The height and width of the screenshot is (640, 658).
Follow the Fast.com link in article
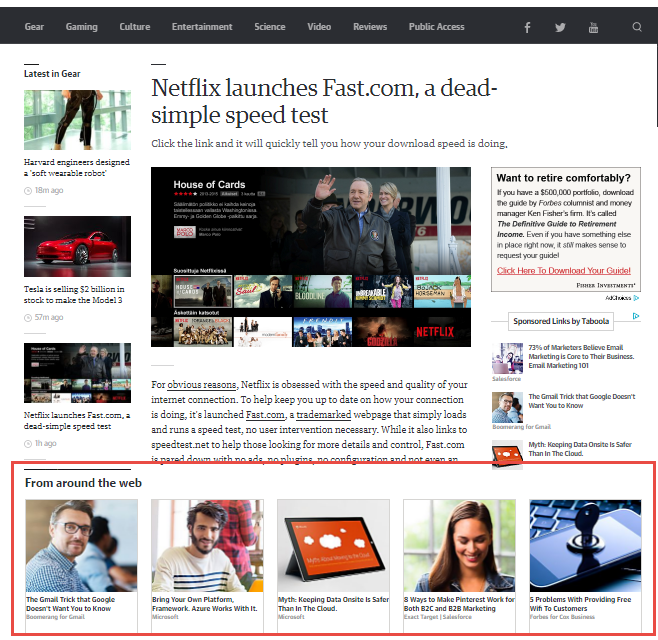[265, 415]
